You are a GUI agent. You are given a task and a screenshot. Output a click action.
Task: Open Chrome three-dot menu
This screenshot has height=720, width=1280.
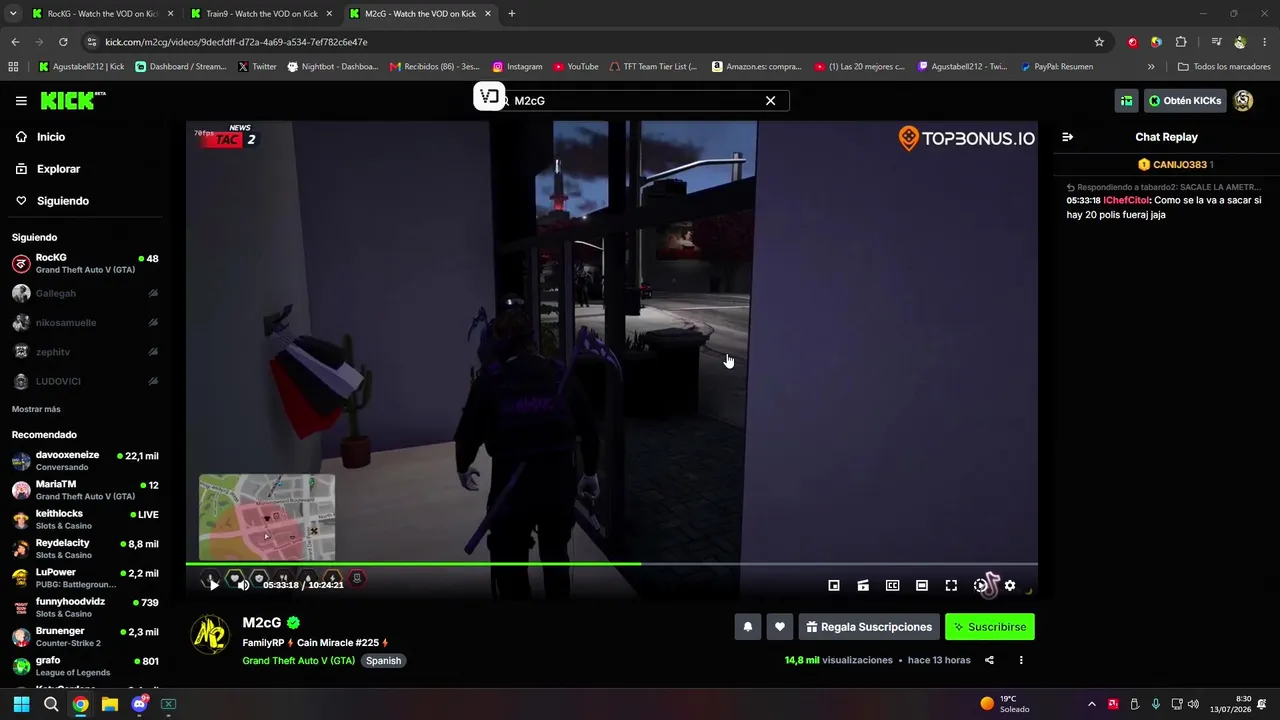click(x=1265, y=42)
